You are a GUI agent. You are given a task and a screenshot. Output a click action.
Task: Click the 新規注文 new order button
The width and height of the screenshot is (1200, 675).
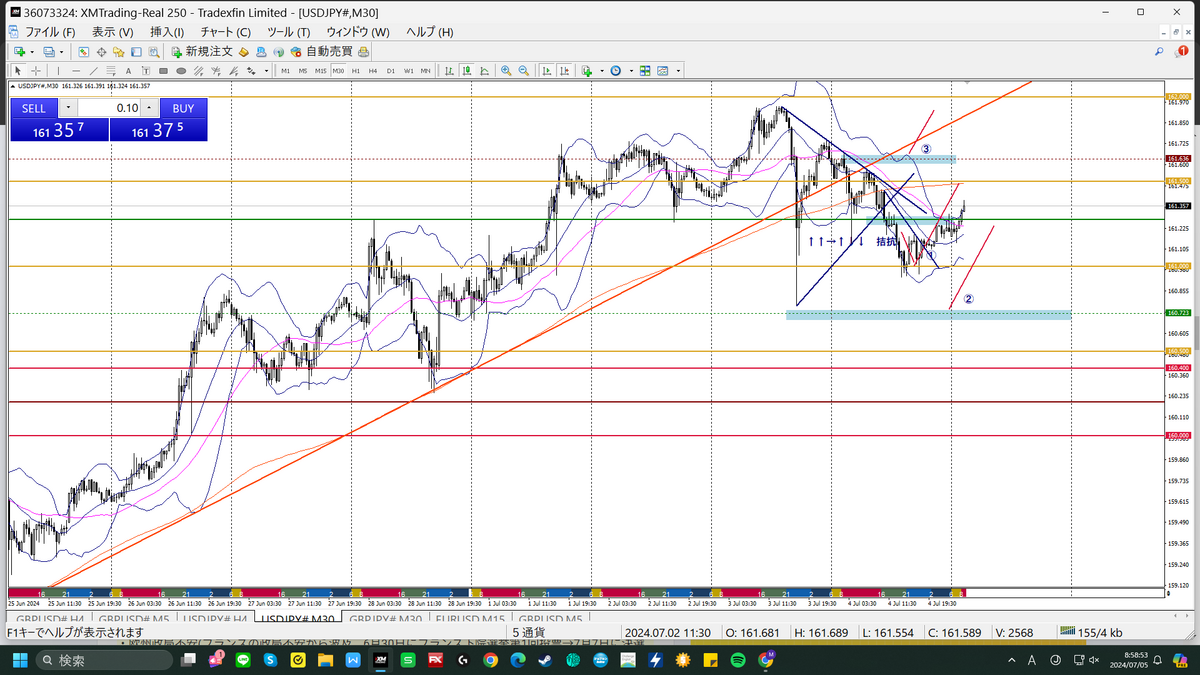[200, 51]
